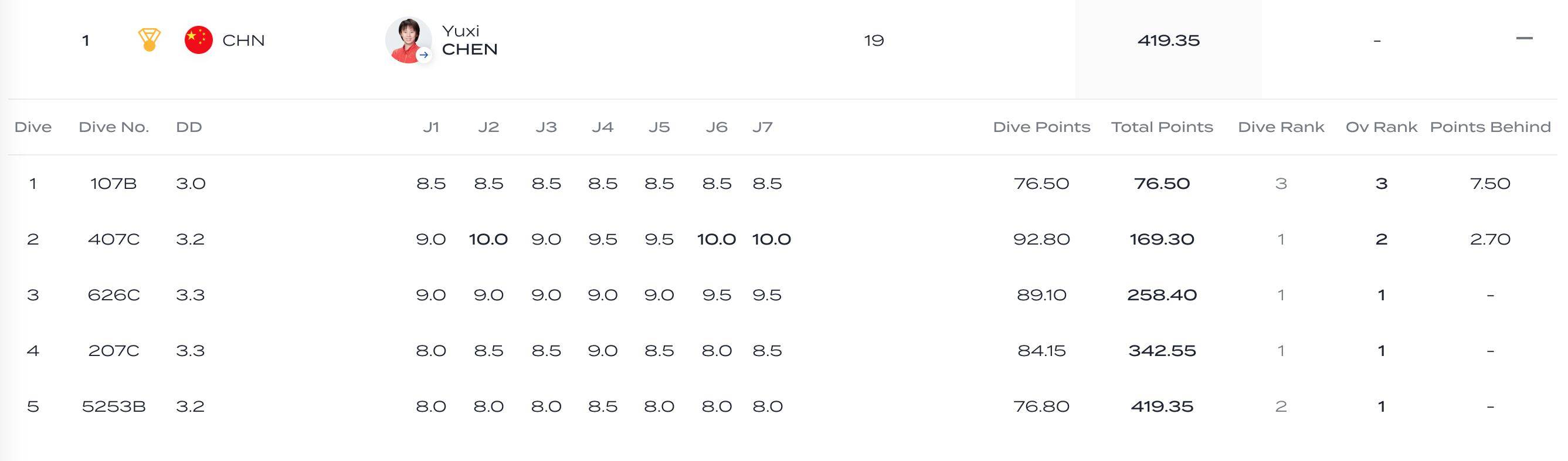Click the Ov Rank column header
This screenshot has height=461, width=1568.
tap(1381, 127)
